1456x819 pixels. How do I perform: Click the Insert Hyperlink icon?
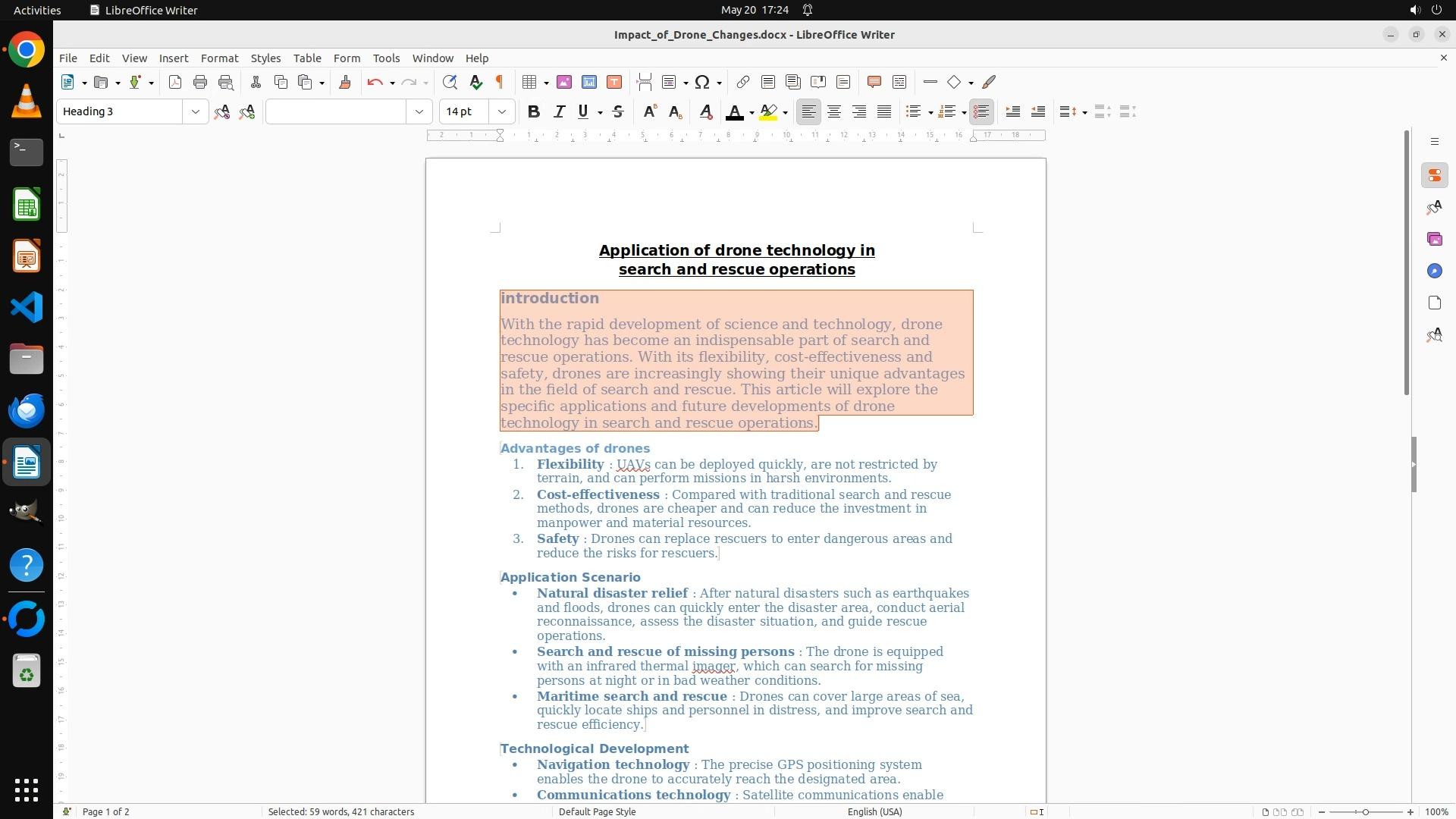(x=743, y=82)
